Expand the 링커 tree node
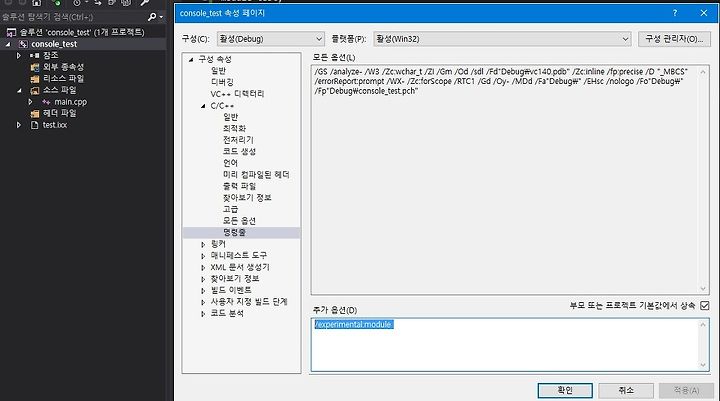The image size is (720, 401). [203, 244]
